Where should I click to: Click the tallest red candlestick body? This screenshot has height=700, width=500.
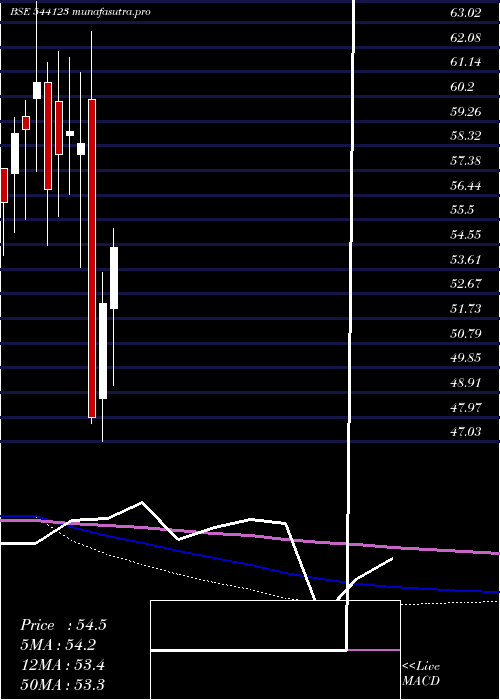tap(92, 258)
